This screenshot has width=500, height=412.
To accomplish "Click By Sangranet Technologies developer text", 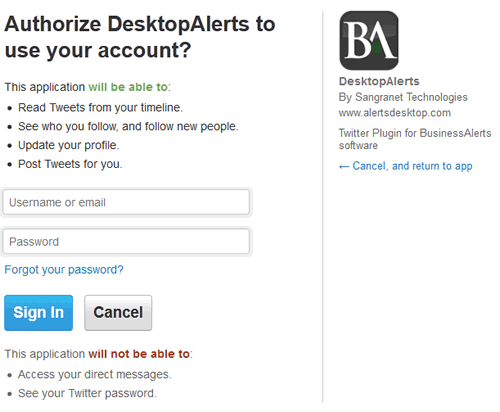I will coord(403,97).
